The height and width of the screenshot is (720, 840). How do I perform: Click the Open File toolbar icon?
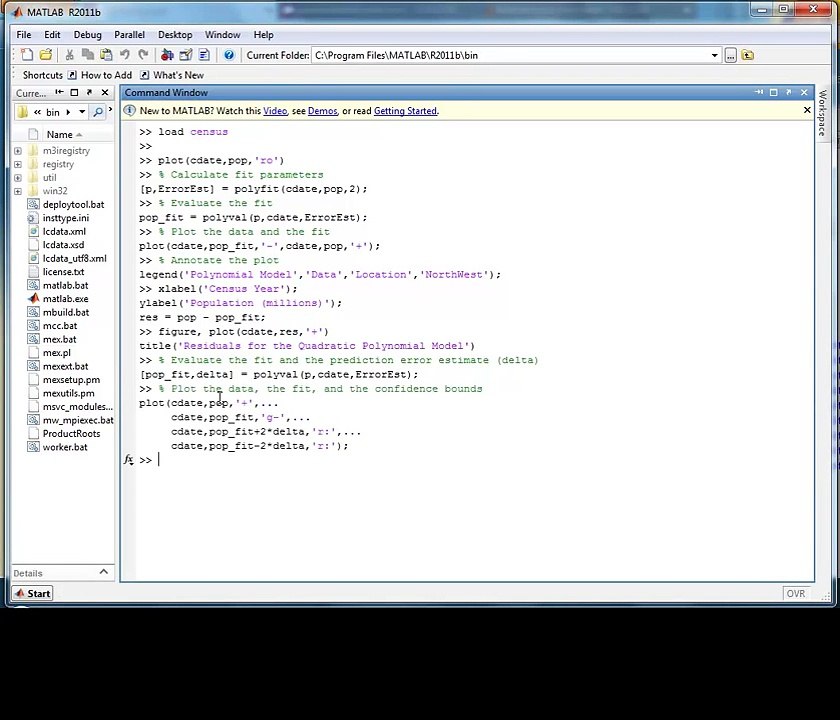point(46,55)
